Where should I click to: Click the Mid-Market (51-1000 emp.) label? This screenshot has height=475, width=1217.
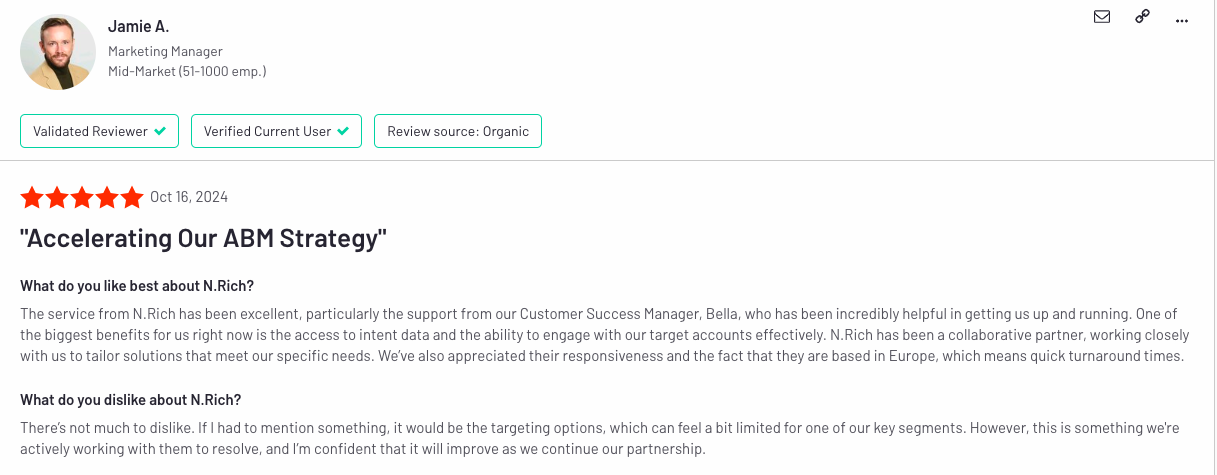(187, 72)
